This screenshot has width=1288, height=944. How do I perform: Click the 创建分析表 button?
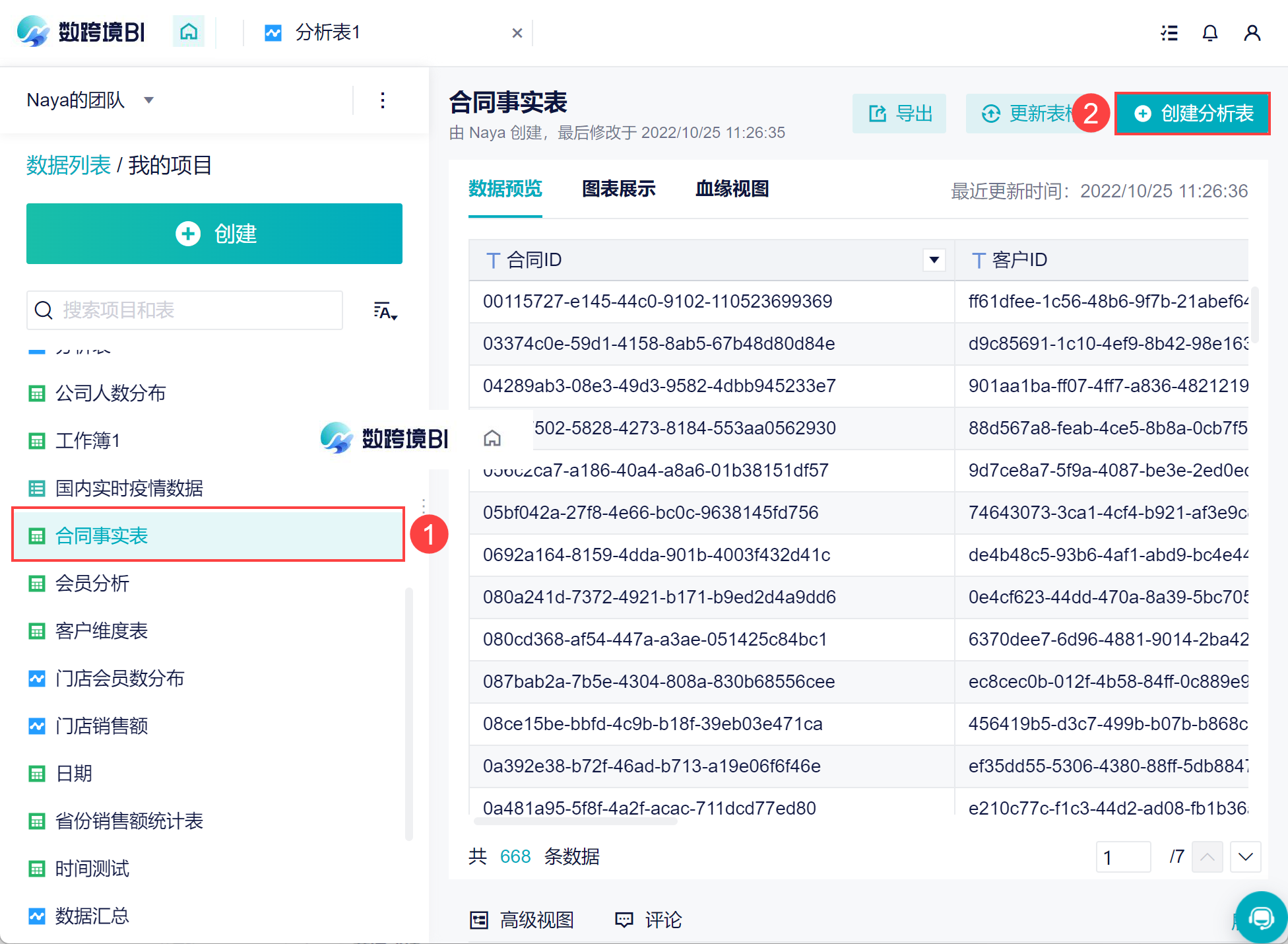(x=1192, y=114)
